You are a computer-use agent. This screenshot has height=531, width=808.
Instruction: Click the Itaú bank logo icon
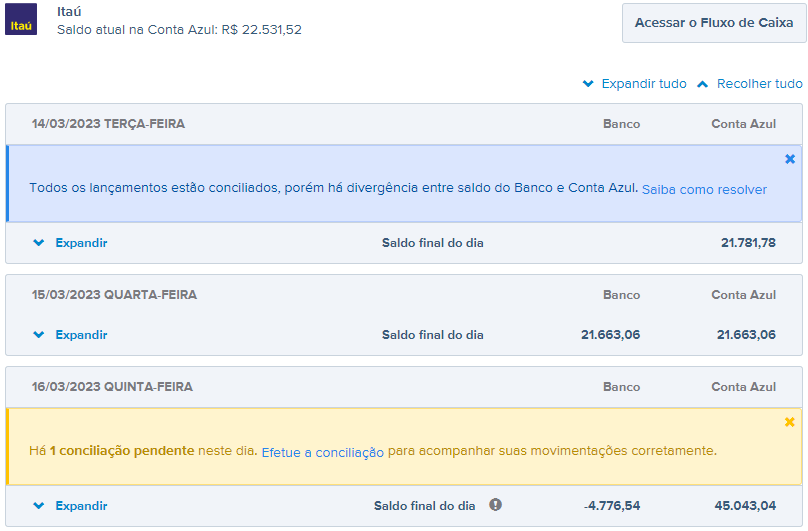click(x=21, y=19)
